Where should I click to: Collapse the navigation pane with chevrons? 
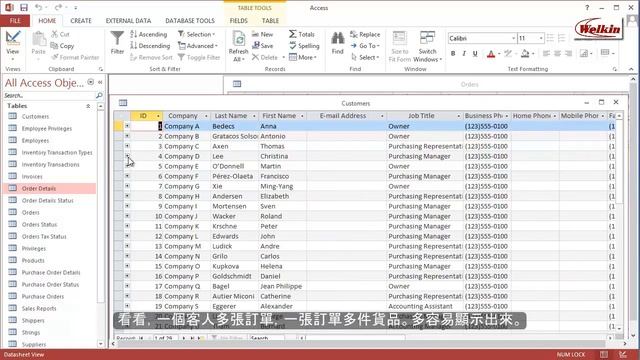pos(100,82)
